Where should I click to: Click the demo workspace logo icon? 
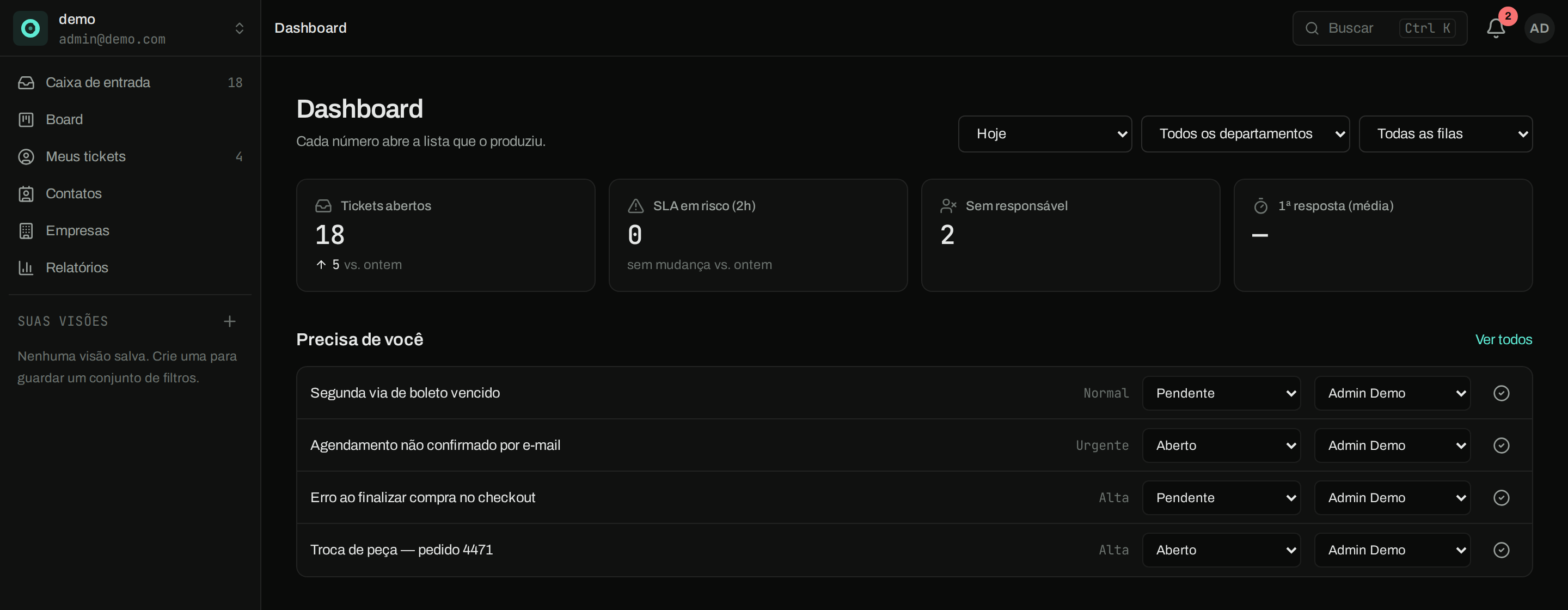coord(30,28)
